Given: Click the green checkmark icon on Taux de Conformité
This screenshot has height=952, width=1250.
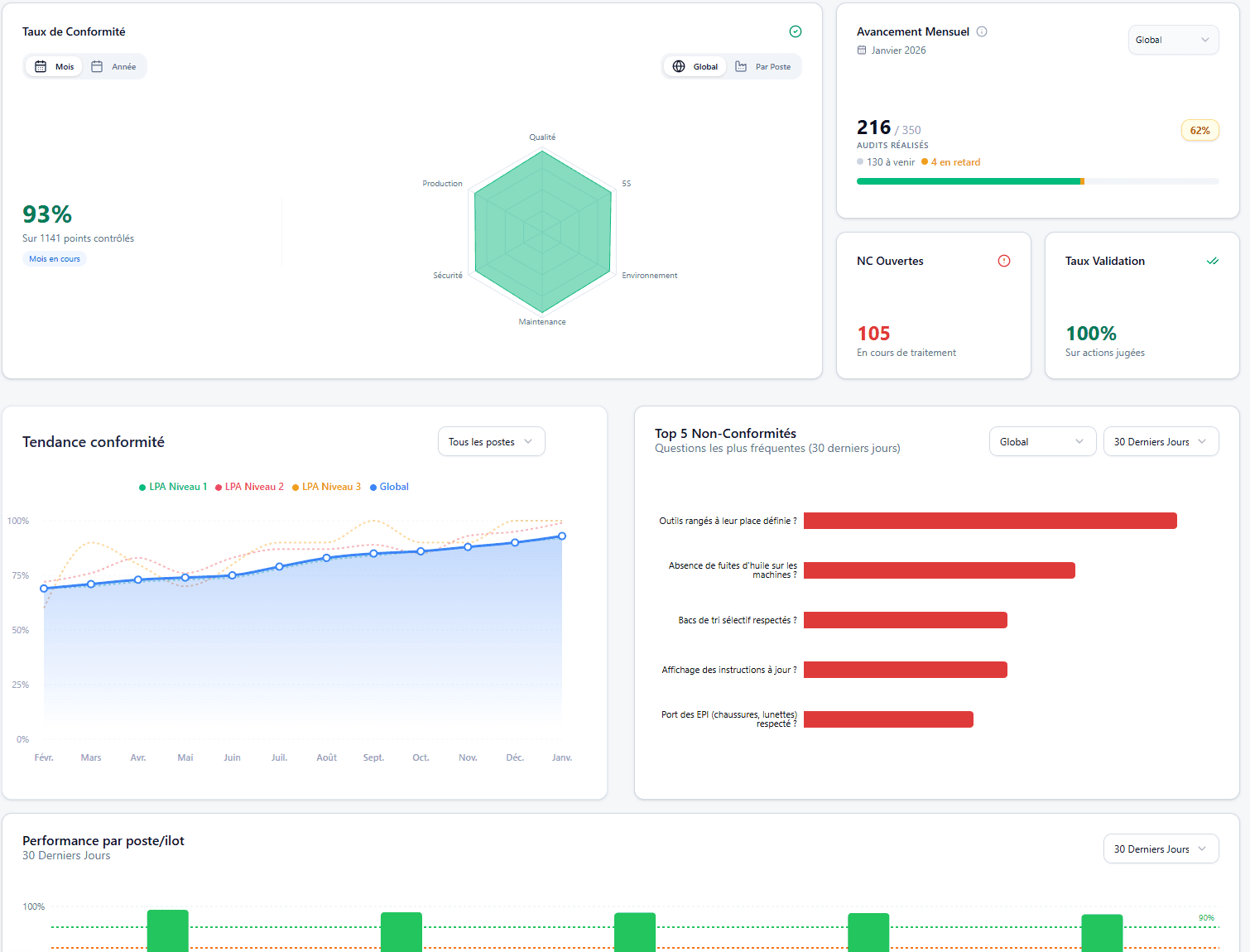Looking at the screenshot, I should (x=796, y=31).
